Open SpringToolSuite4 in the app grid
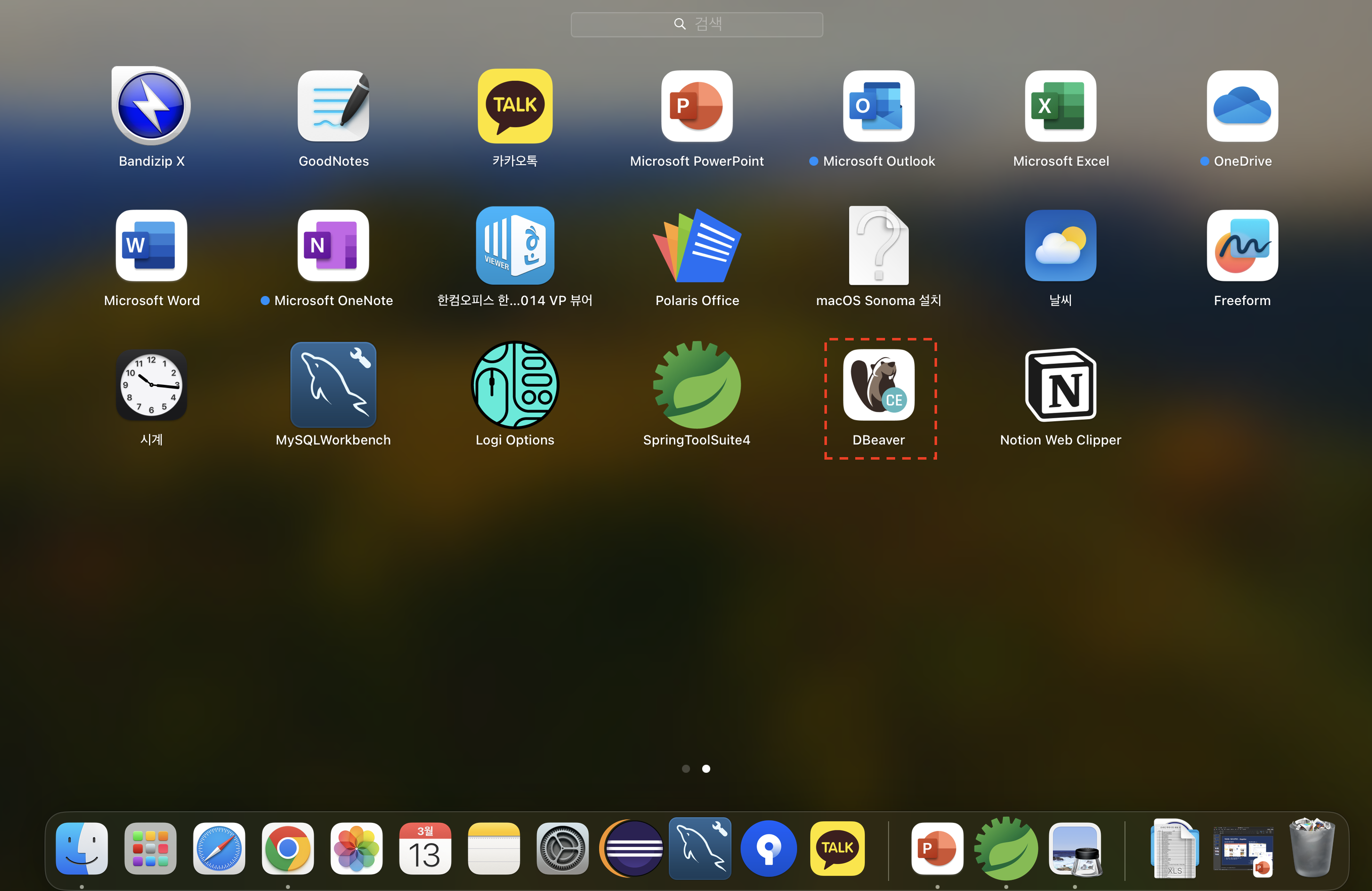 point(697,385)
